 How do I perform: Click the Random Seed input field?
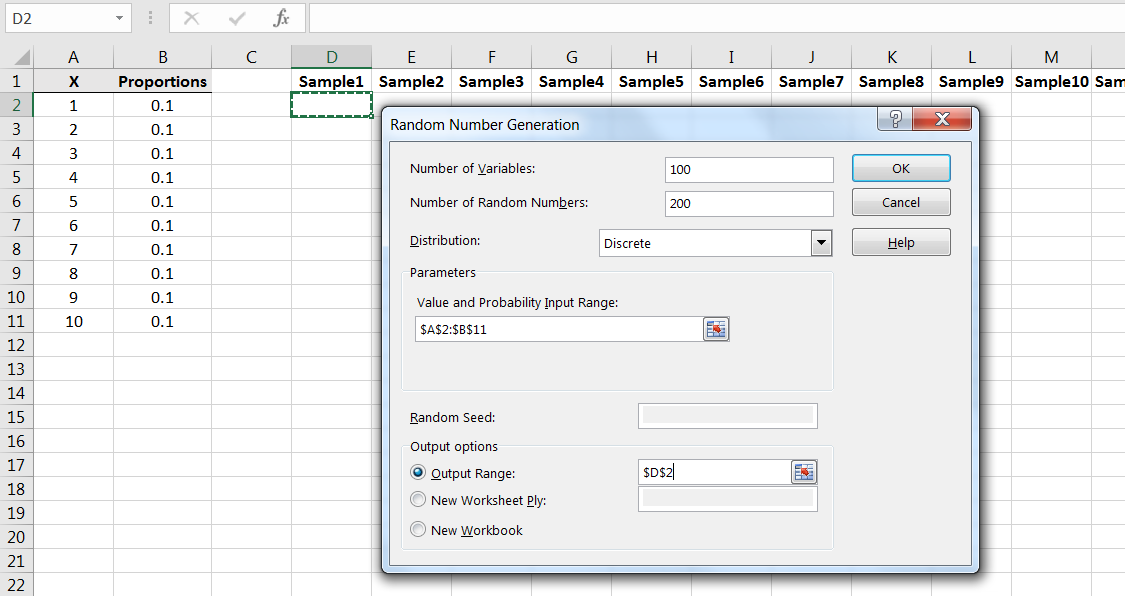727,416
